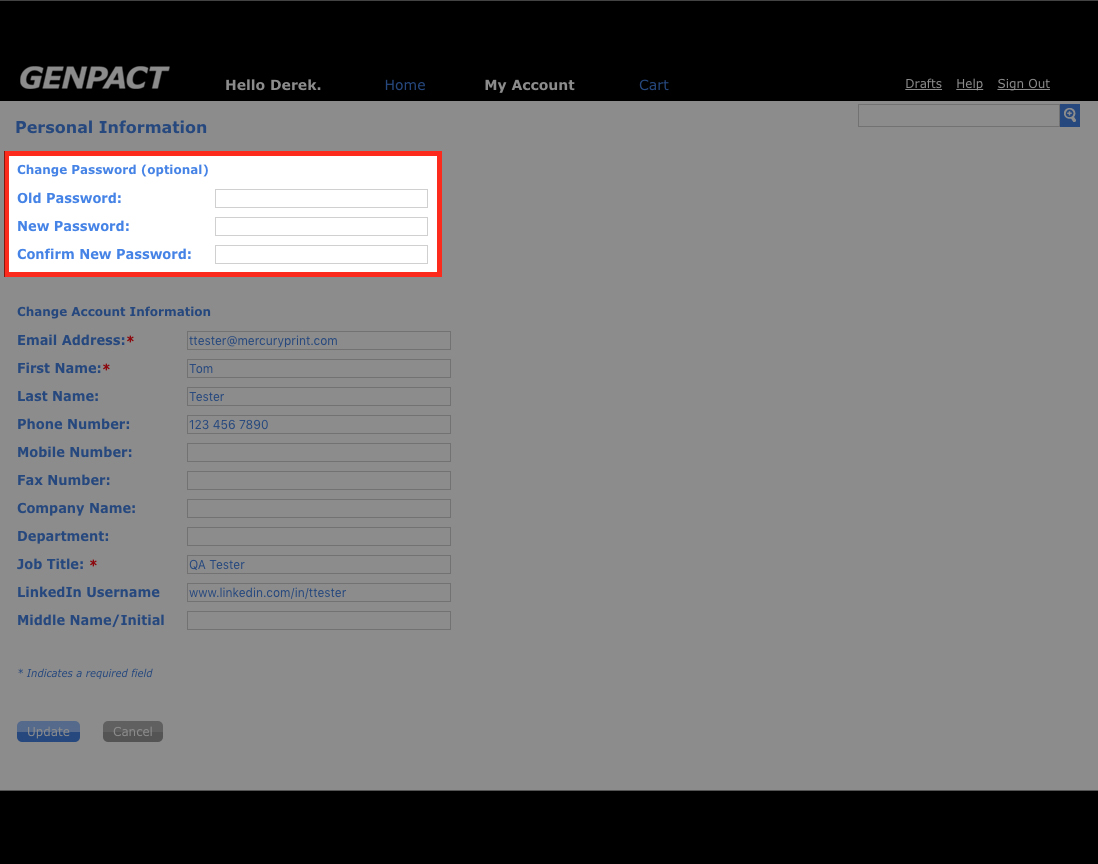Click the New Password input box
Viewport: 1098px width, 864px height.
point(321,227)
